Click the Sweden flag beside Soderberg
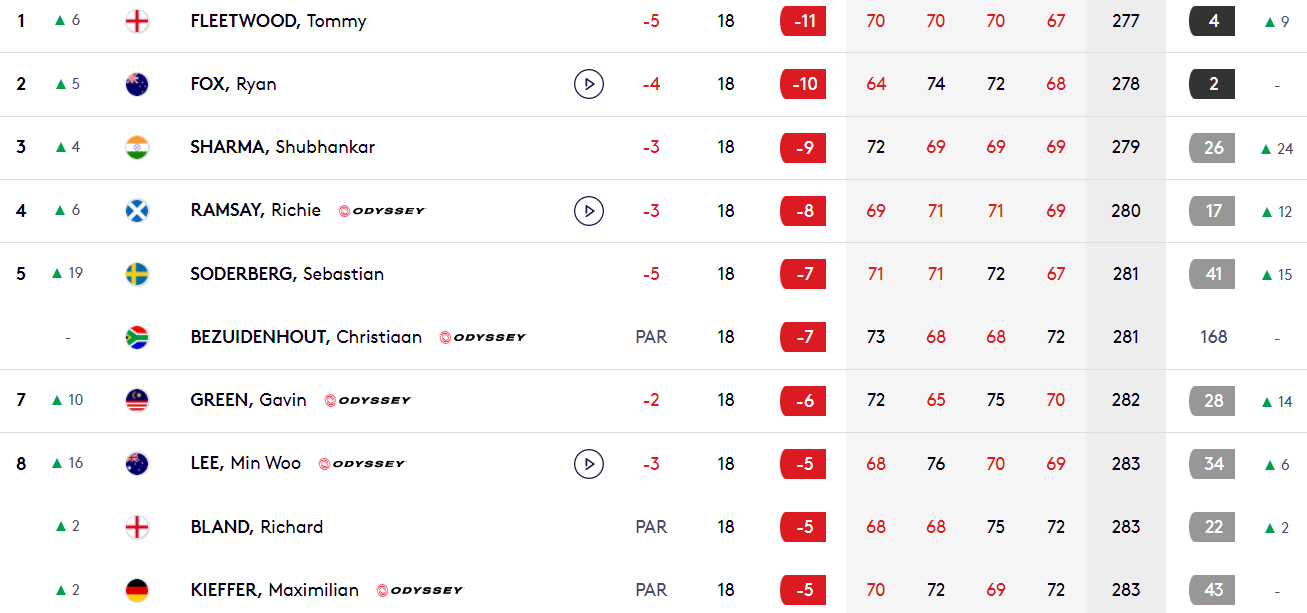Image resolution: width=1307 pixels, height=613 pixels. (x=137, y=274)
